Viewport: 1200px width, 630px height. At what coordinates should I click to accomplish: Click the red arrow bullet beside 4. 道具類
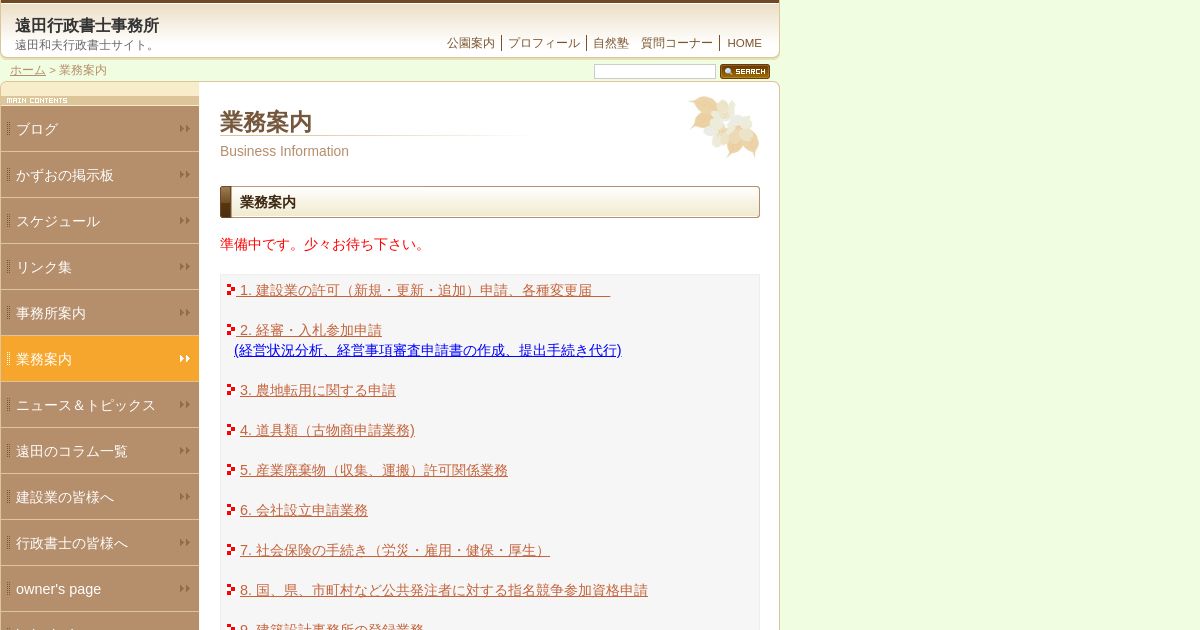pos(231,430)
